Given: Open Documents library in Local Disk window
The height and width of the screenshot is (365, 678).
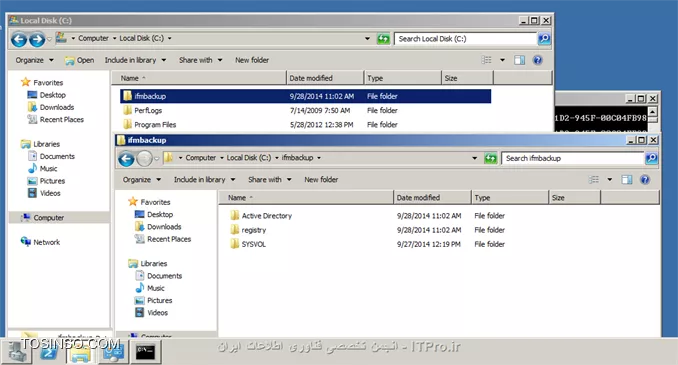Looking at the screenshot, I should pos(51,157).
